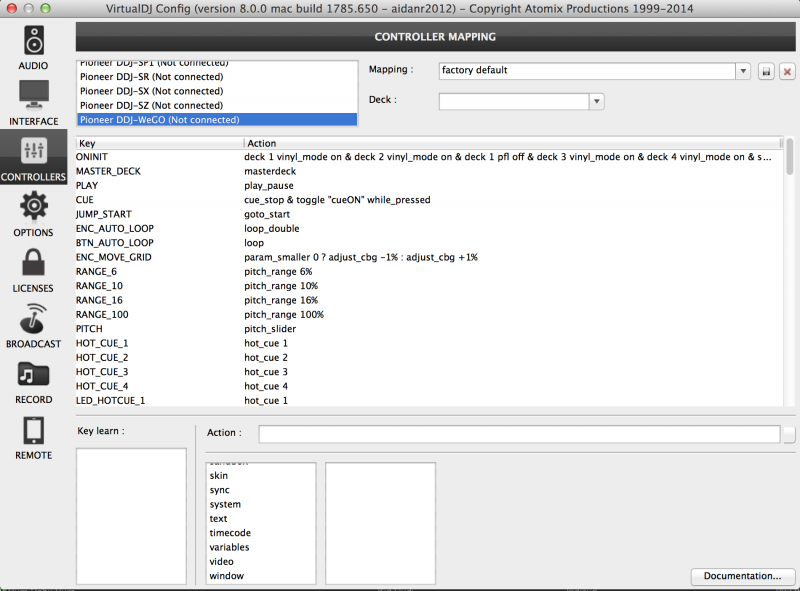Open the Options gear icon
Image resolution: width=800 pixels, height=591 pixels.
click(34, 206)
